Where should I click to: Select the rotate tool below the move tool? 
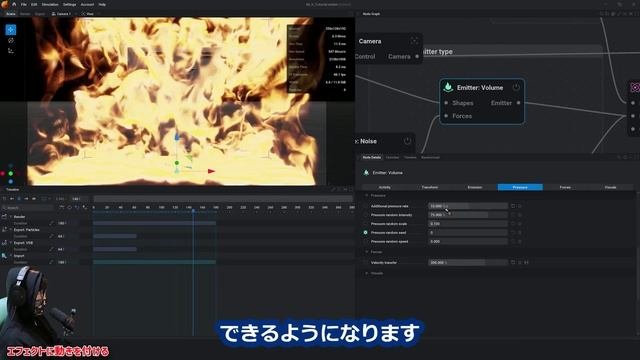11,40
